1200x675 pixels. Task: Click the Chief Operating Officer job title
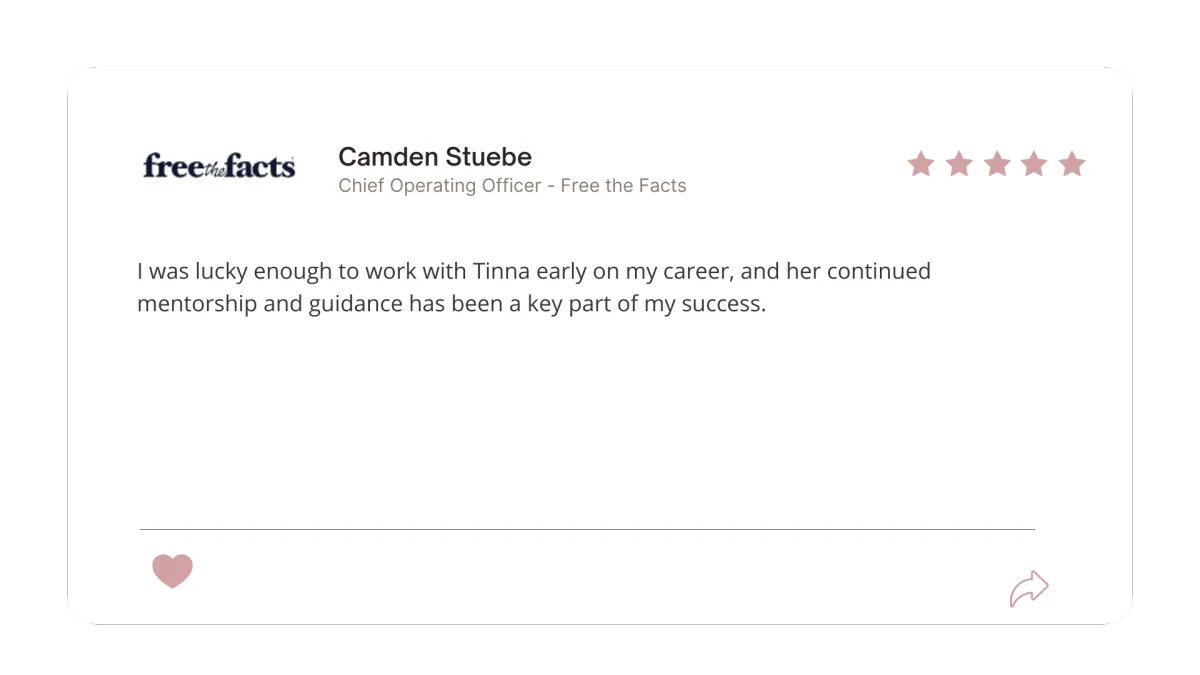[x=440, y=186]
